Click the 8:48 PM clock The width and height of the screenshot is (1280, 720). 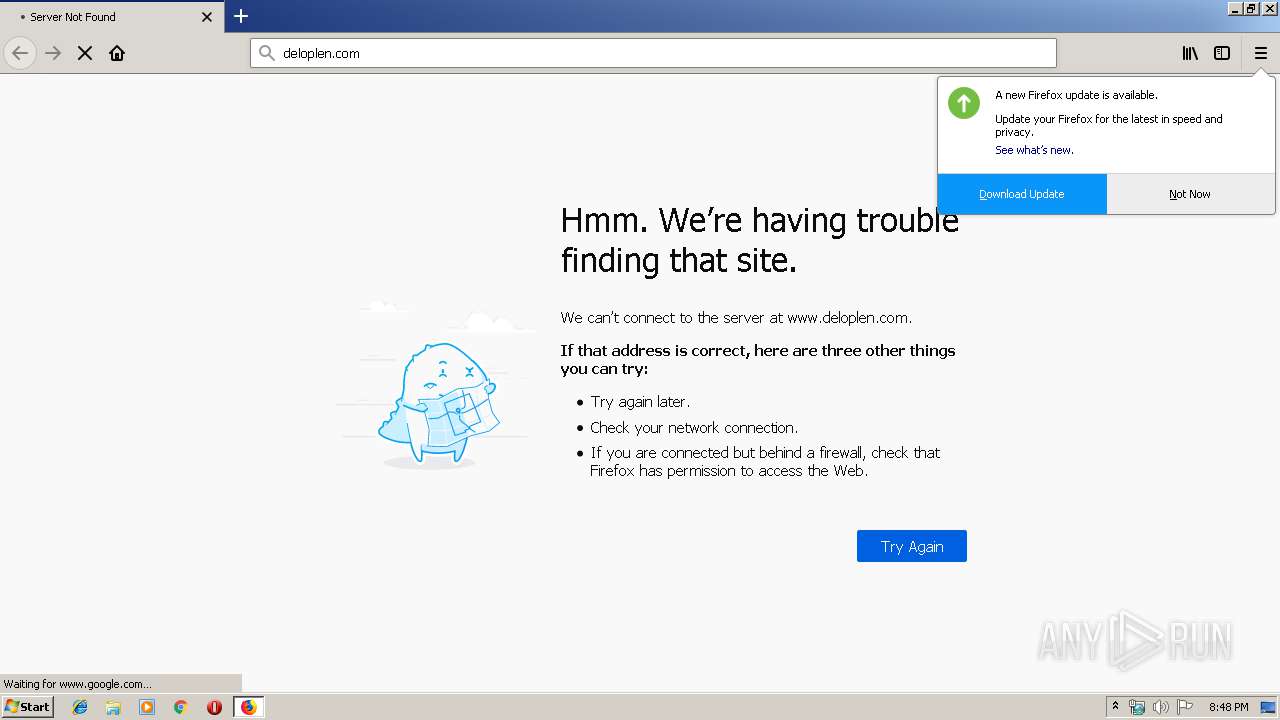click(x=1228, y=707)
